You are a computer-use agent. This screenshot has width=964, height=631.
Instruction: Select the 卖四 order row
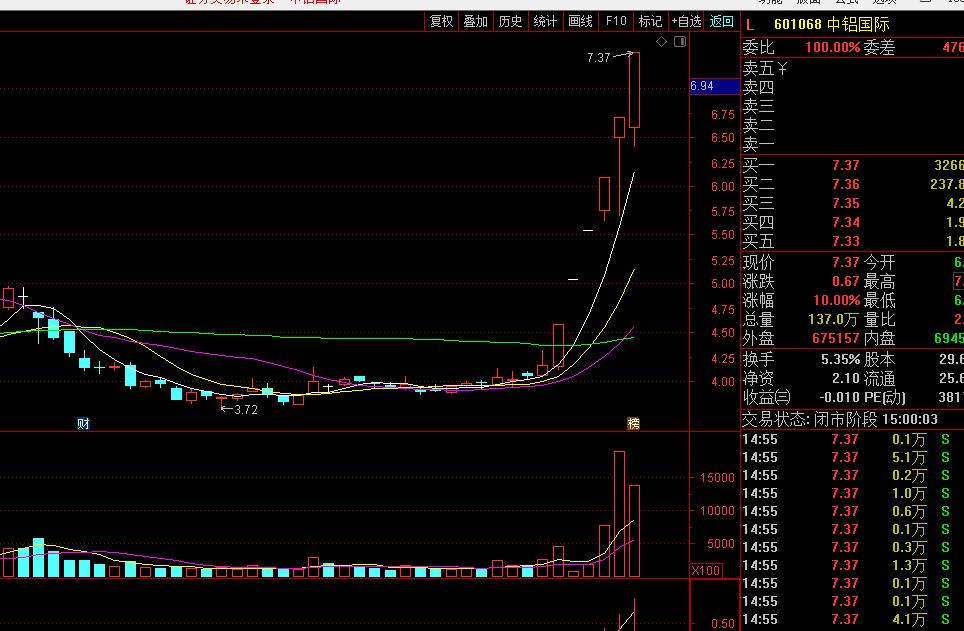point(852,87)
